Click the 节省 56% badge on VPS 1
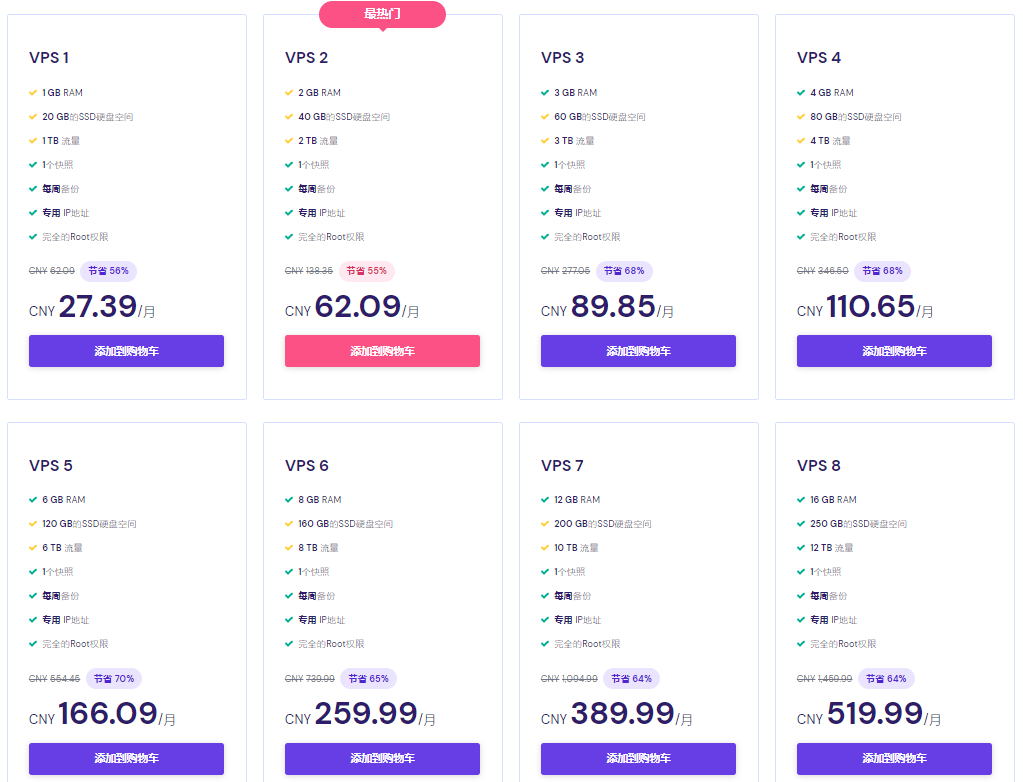The width and height of the screenshot is (1023, 782). (x=108, y=271)
